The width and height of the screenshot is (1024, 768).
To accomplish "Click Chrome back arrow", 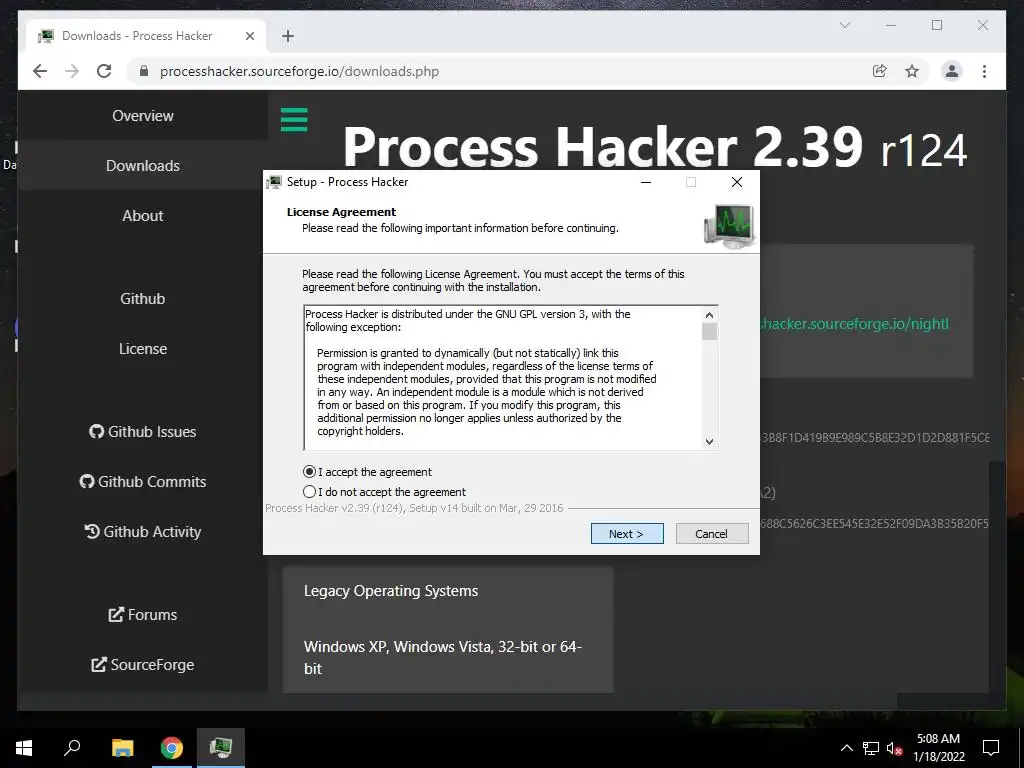I will (x=40, y=71).
